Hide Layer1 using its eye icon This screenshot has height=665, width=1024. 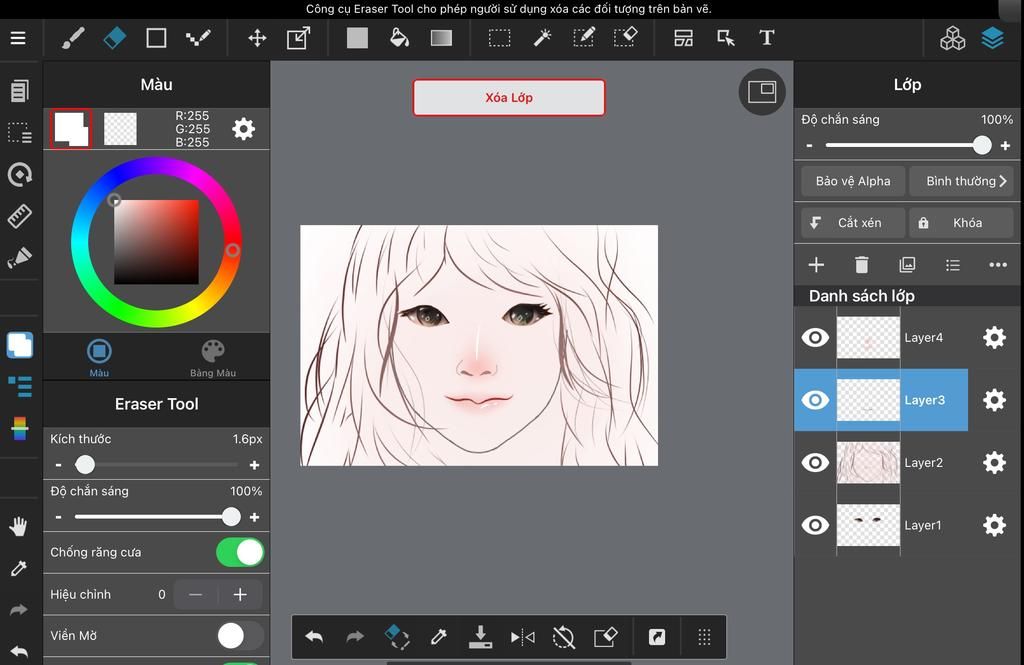(815, 525)
